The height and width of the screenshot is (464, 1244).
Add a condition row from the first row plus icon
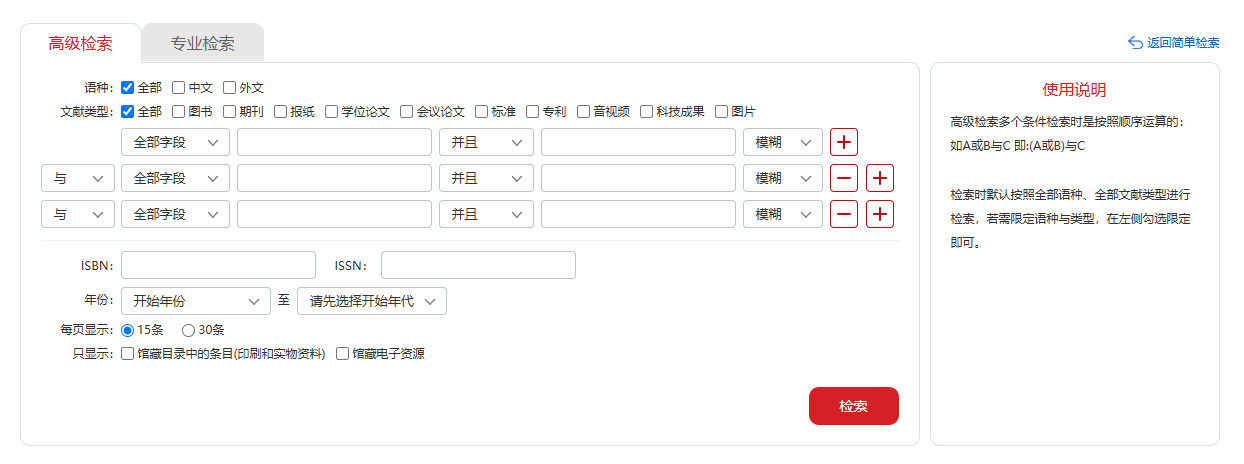pos(844,142)
